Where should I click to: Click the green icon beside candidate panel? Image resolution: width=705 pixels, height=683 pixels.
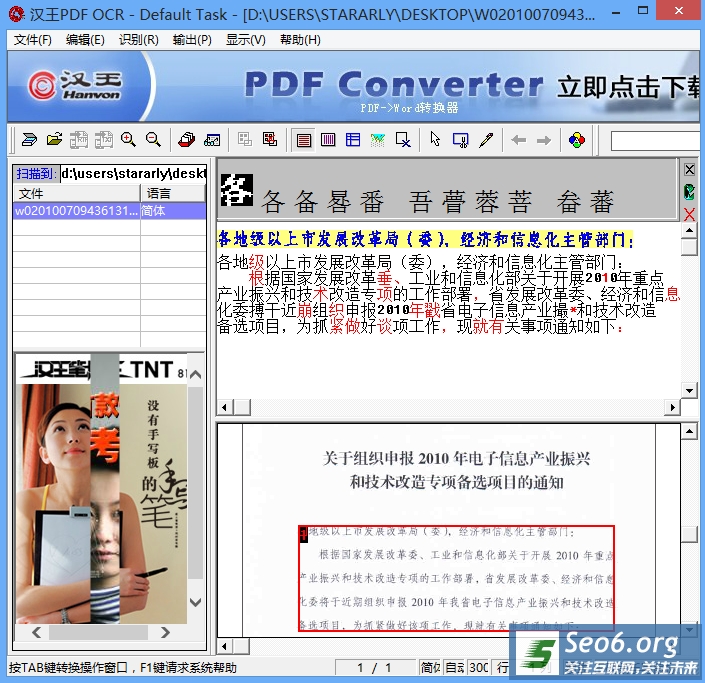[x=689, y=192]
